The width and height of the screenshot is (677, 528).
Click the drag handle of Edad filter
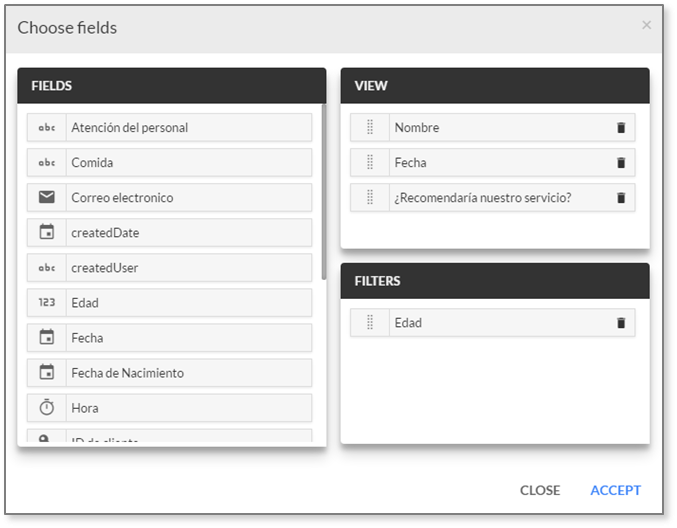[370, 322]
